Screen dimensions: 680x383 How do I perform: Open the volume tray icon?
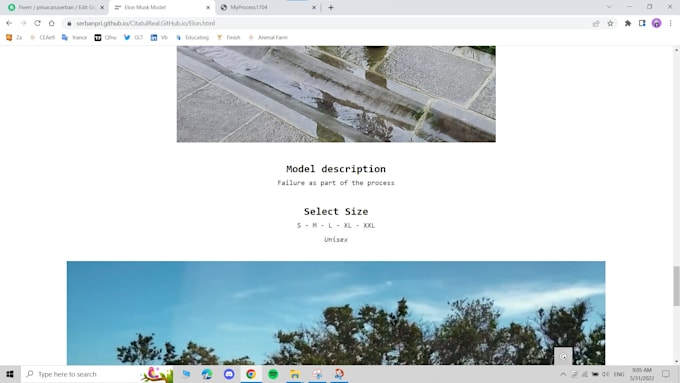click(605, 374)
